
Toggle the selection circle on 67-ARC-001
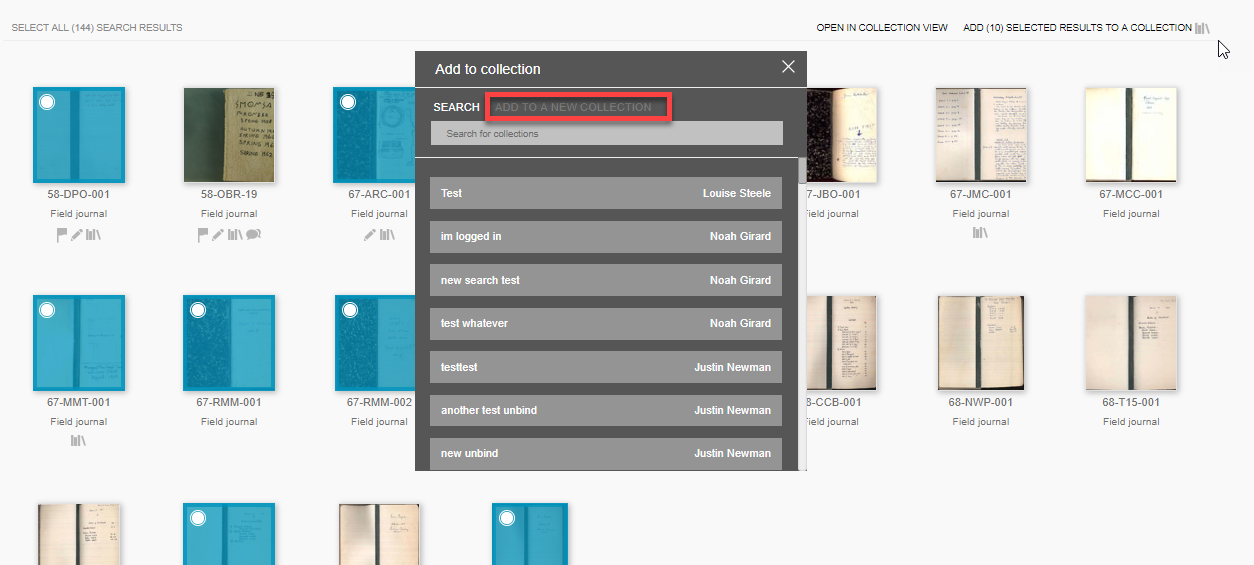(348, 102)
